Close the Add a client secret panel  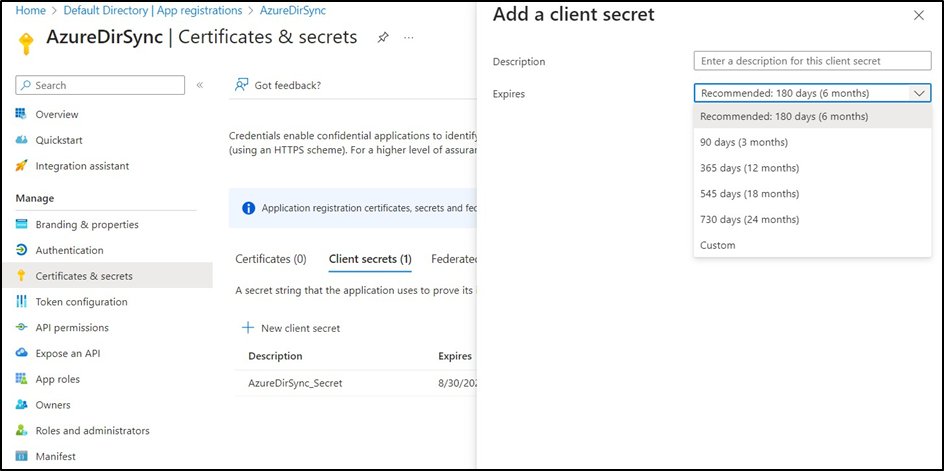[x=919, y=16]
